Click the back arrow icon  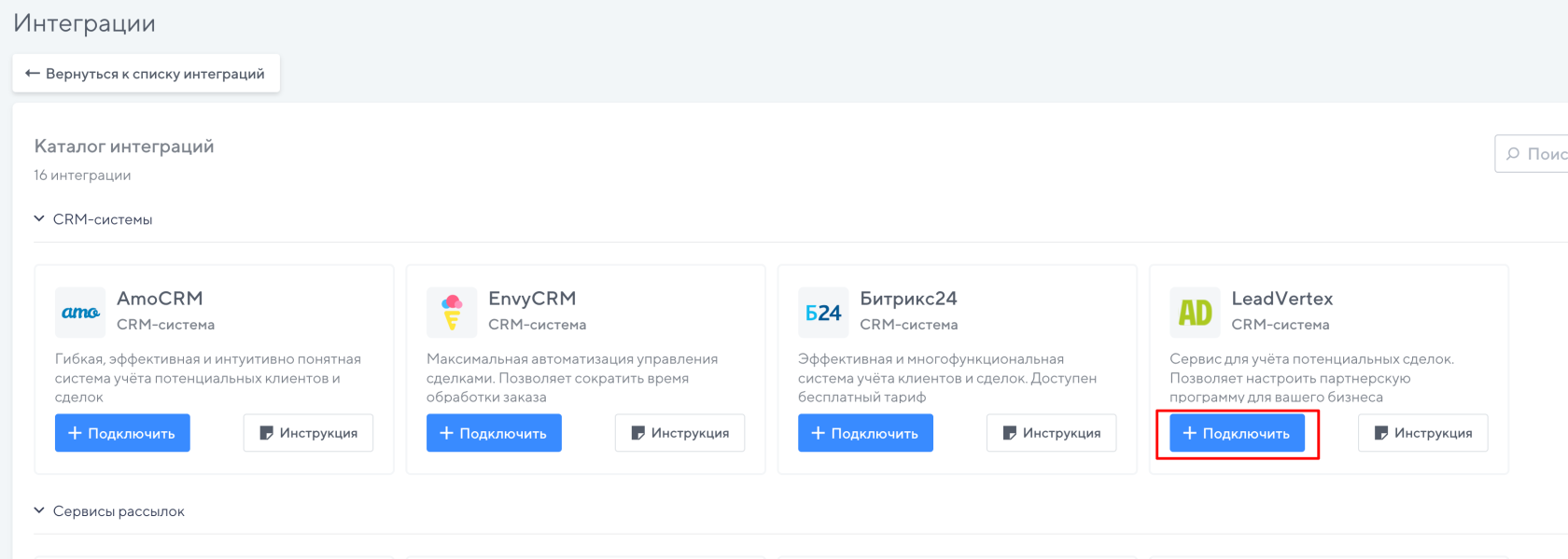[33, 74]
